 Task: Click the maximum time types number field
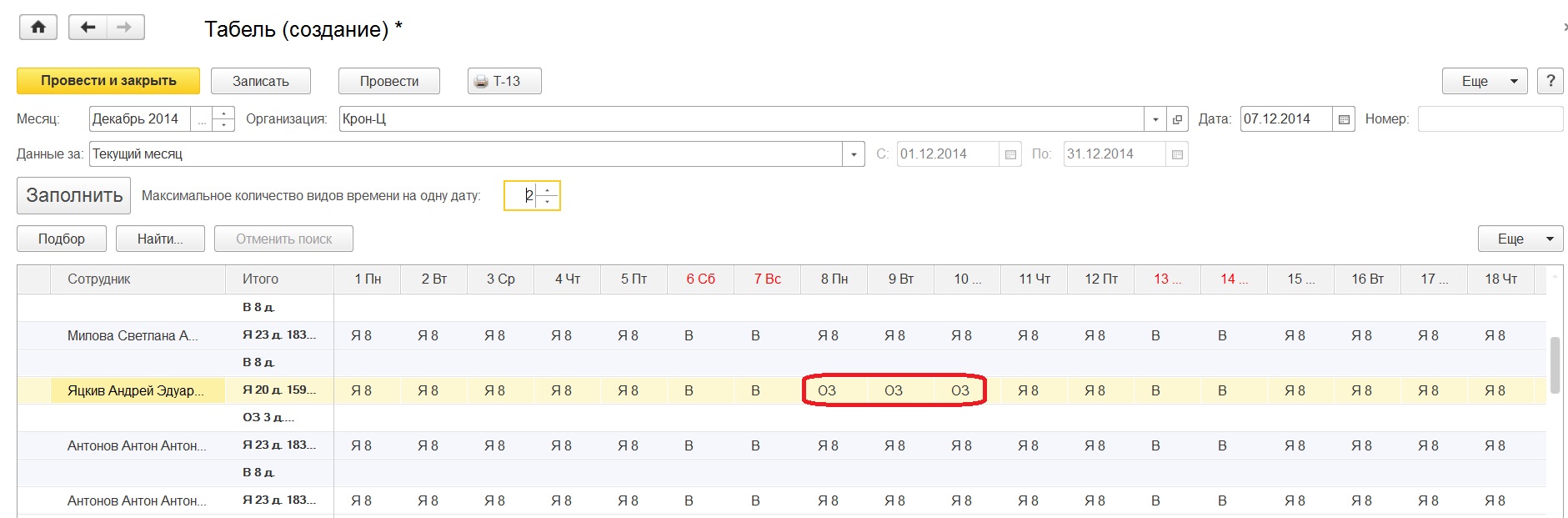[x=521, y=196]
